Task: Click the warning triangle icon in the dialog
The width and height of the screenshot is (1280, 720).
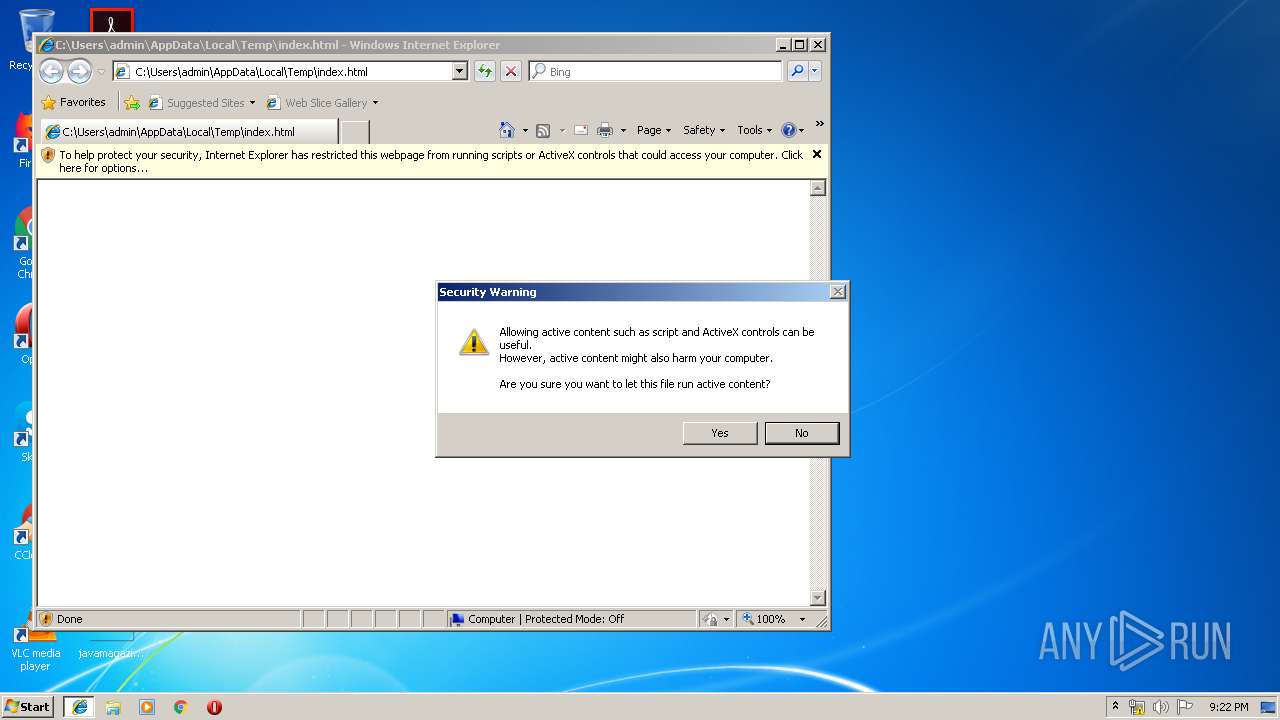Action: [x=474, y=341]
